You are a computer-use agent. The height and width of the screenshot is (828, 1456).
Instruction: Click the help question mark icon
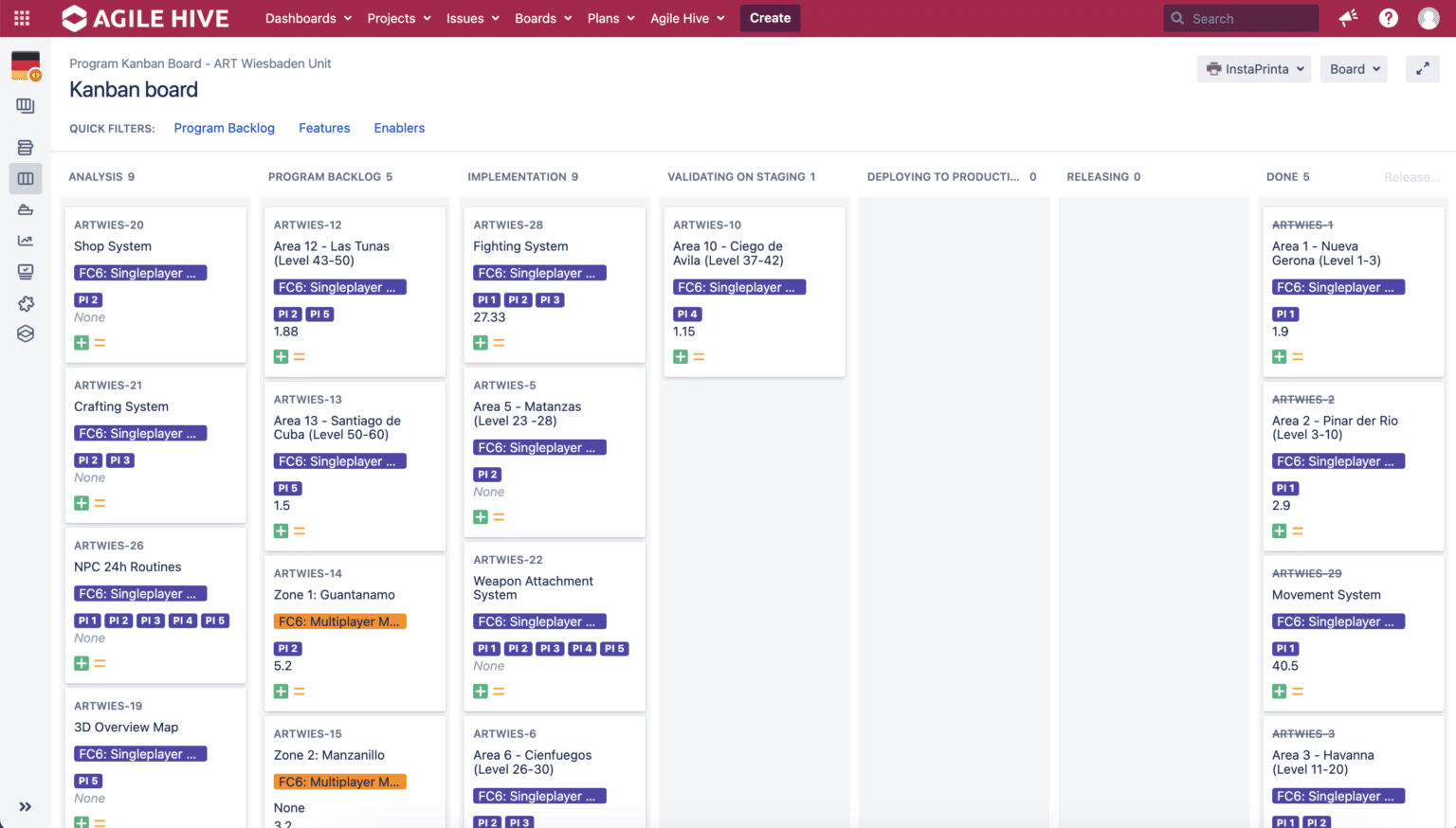pyautogui.click(x=1389, y=18)
